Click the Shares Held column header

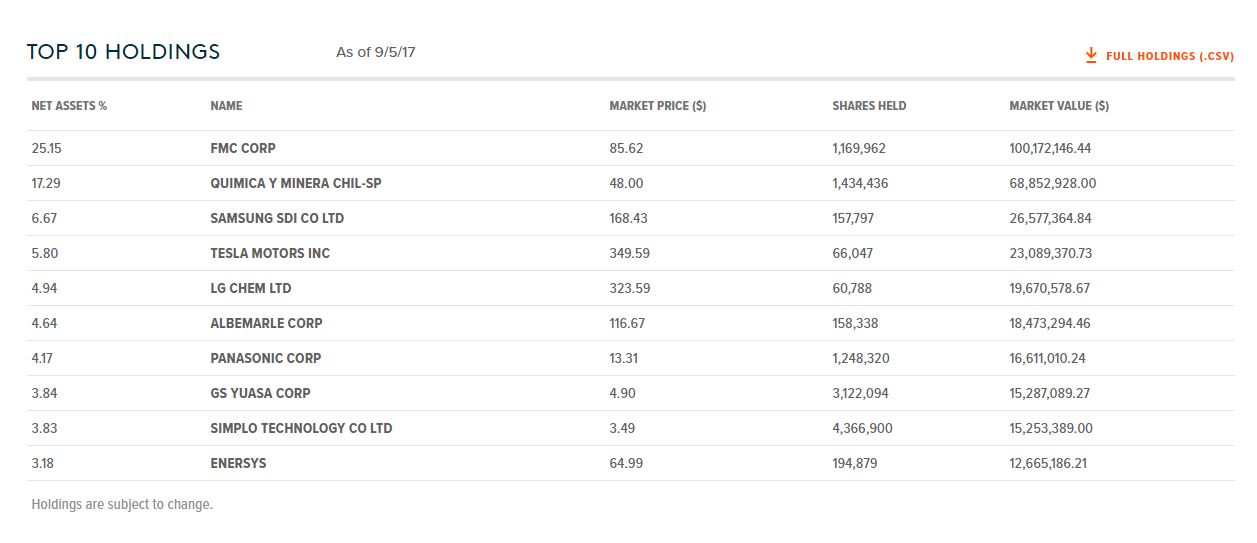pyautogui.click(x=869, y=106)
